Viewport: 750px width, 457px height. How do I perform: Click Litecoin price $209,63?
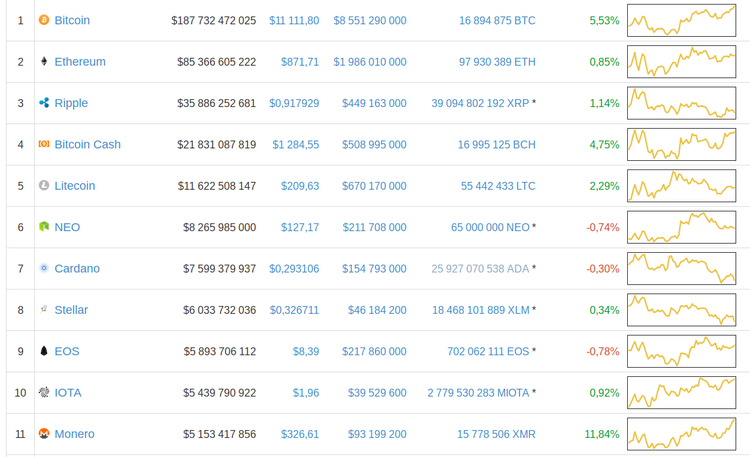point(300,186)
